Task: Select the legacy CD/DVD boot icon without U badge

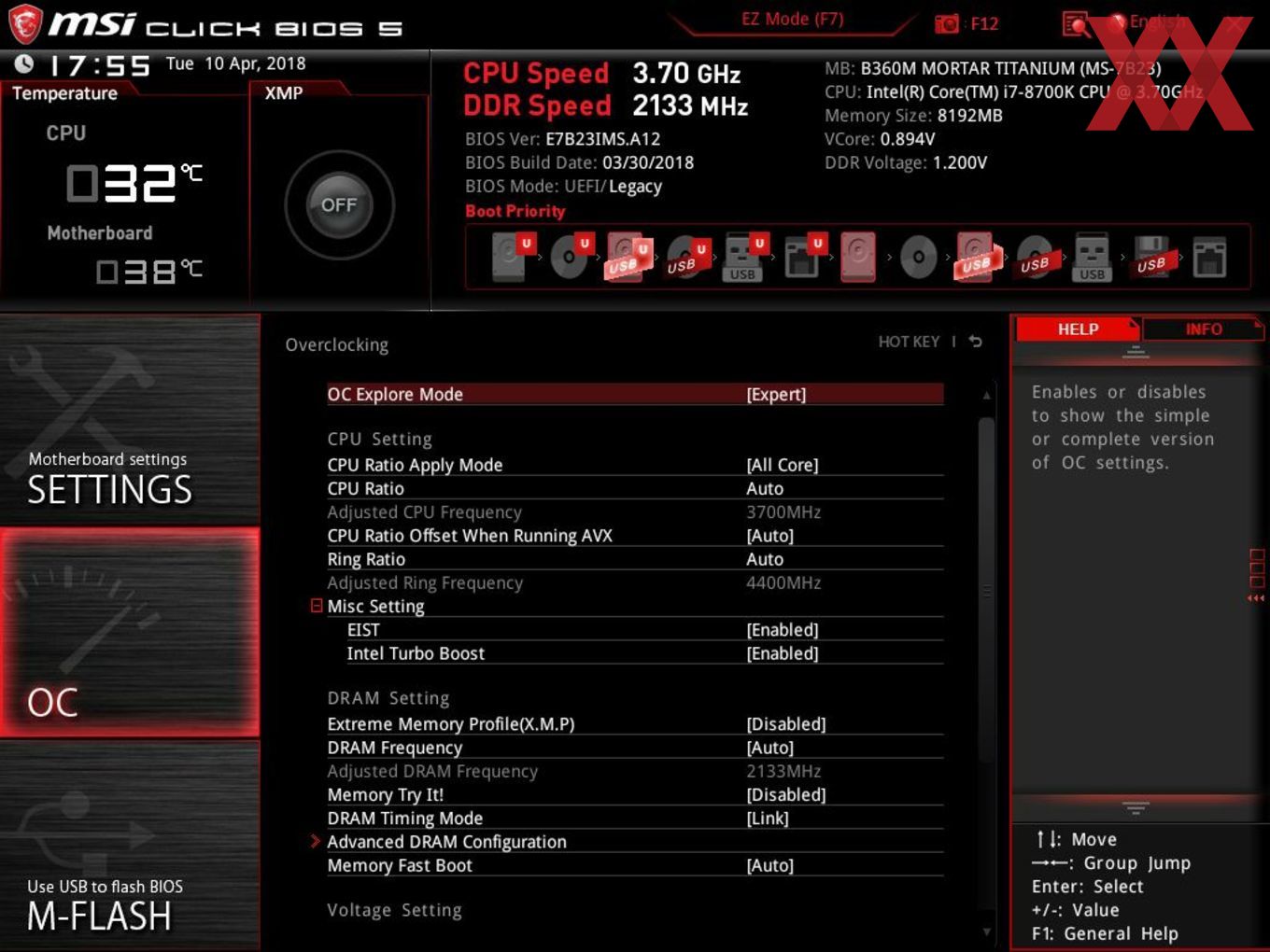Action: coord(918,257)
